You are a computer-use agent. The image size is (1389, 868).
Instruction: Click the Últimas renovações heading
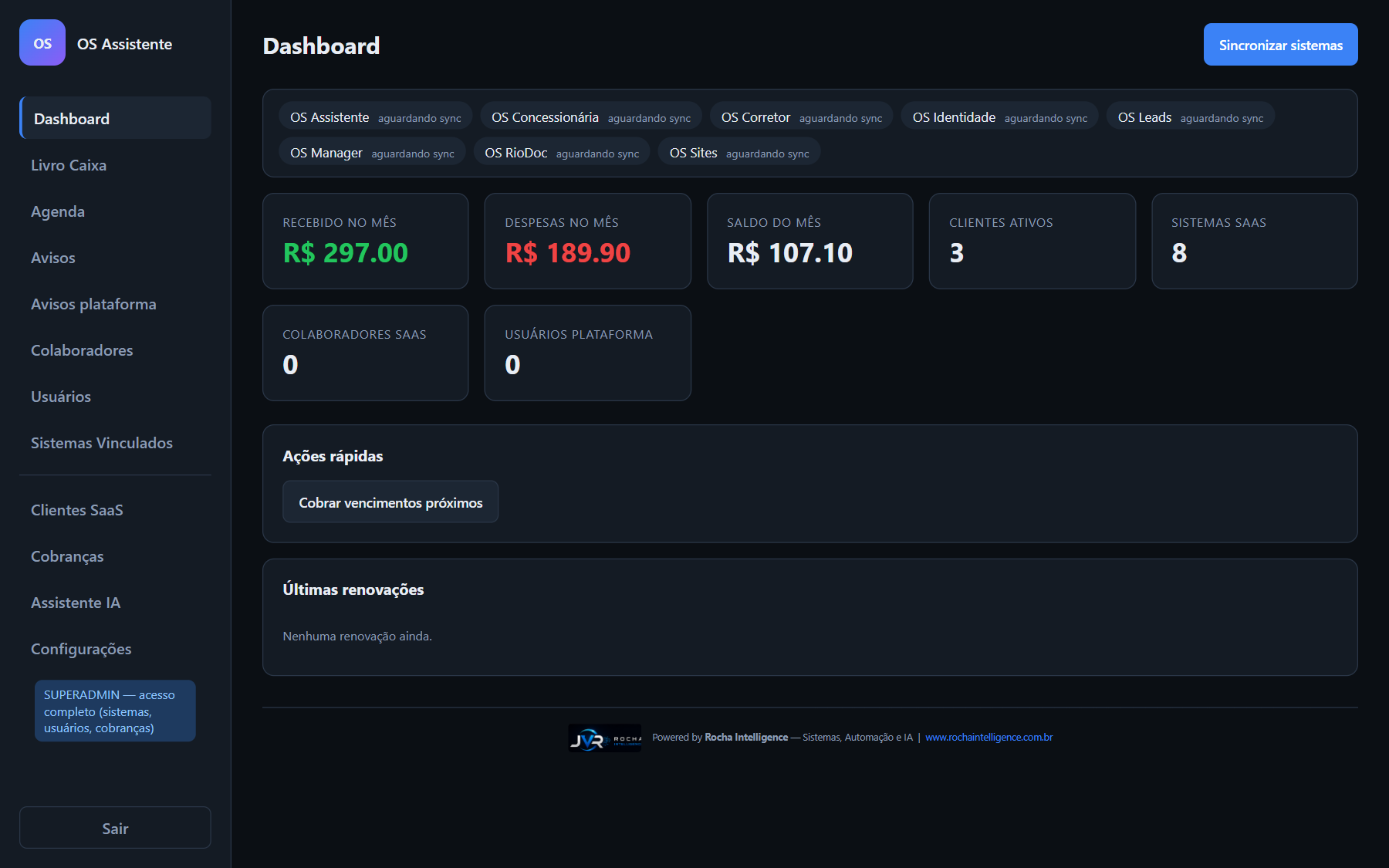click(353, 589)
